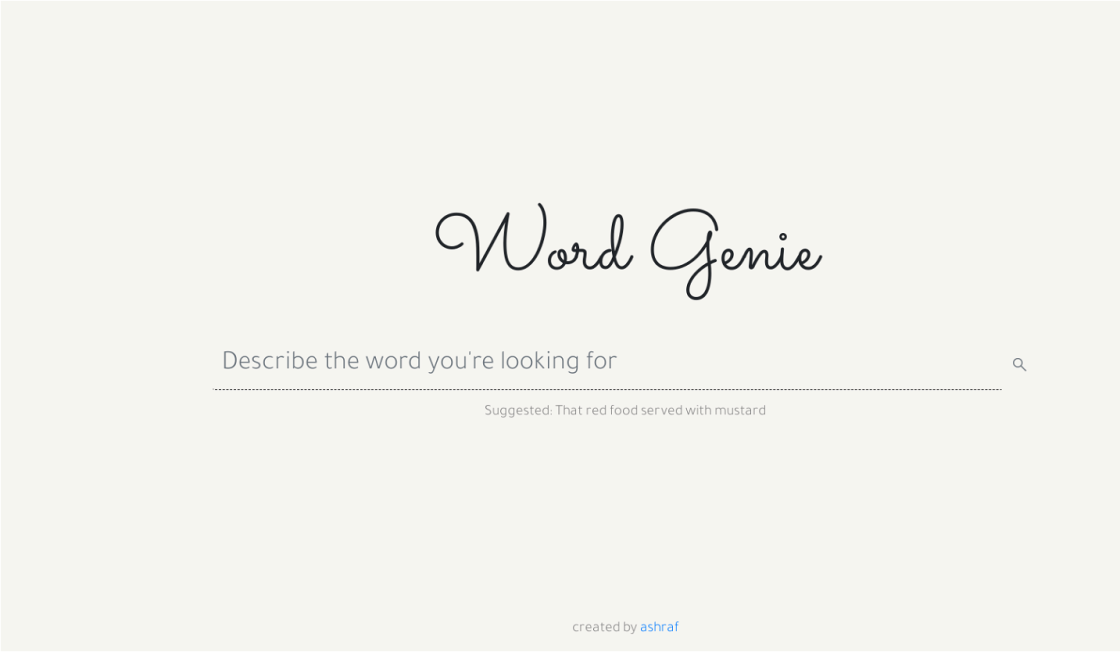Click the placeholder 'Describe the word you're looking for'
The image size is (1120, 652).
[419, 361]
